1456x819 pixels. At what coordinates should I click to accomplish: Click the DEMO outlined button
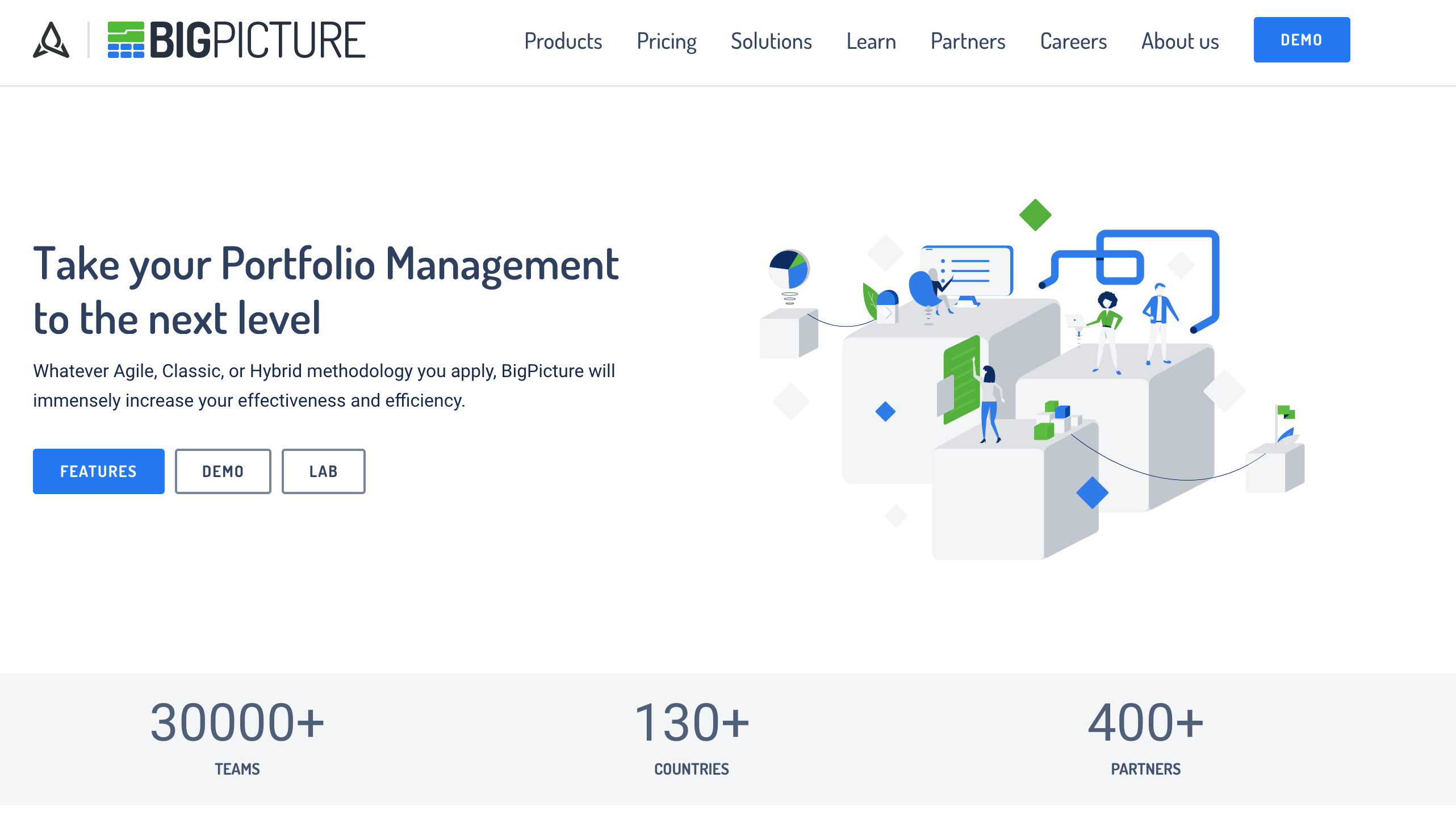pos(223,471)
